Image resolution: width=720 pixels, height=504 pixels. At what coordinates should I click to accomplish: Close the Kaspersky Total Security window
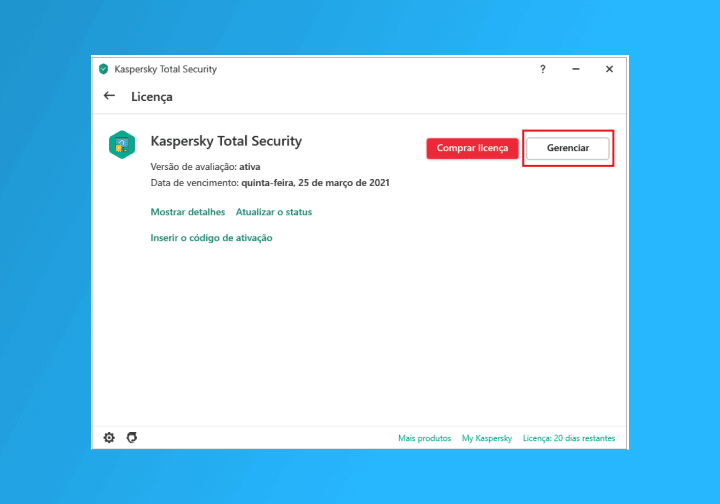click(x=609, y=69)
